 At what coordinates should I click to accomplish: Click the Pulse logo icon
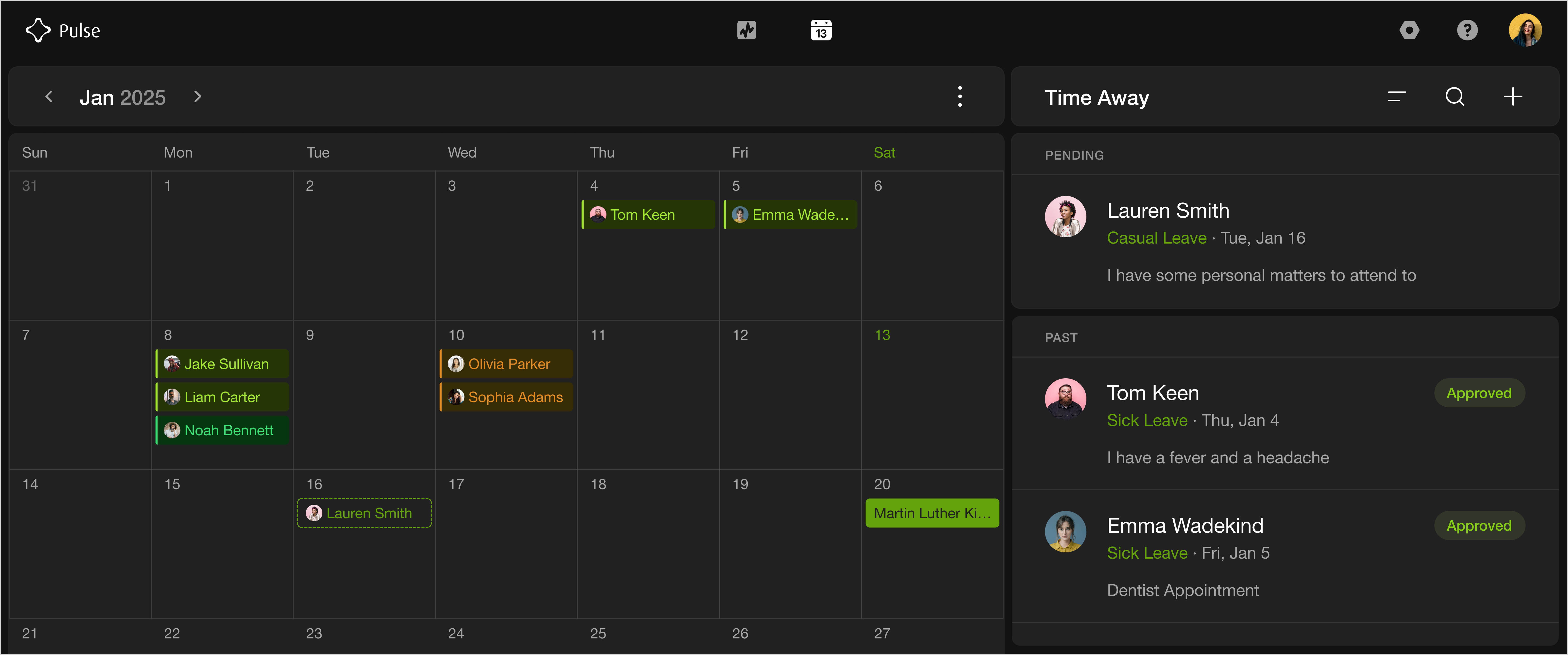pyautogui.click(x=38, y=31)
